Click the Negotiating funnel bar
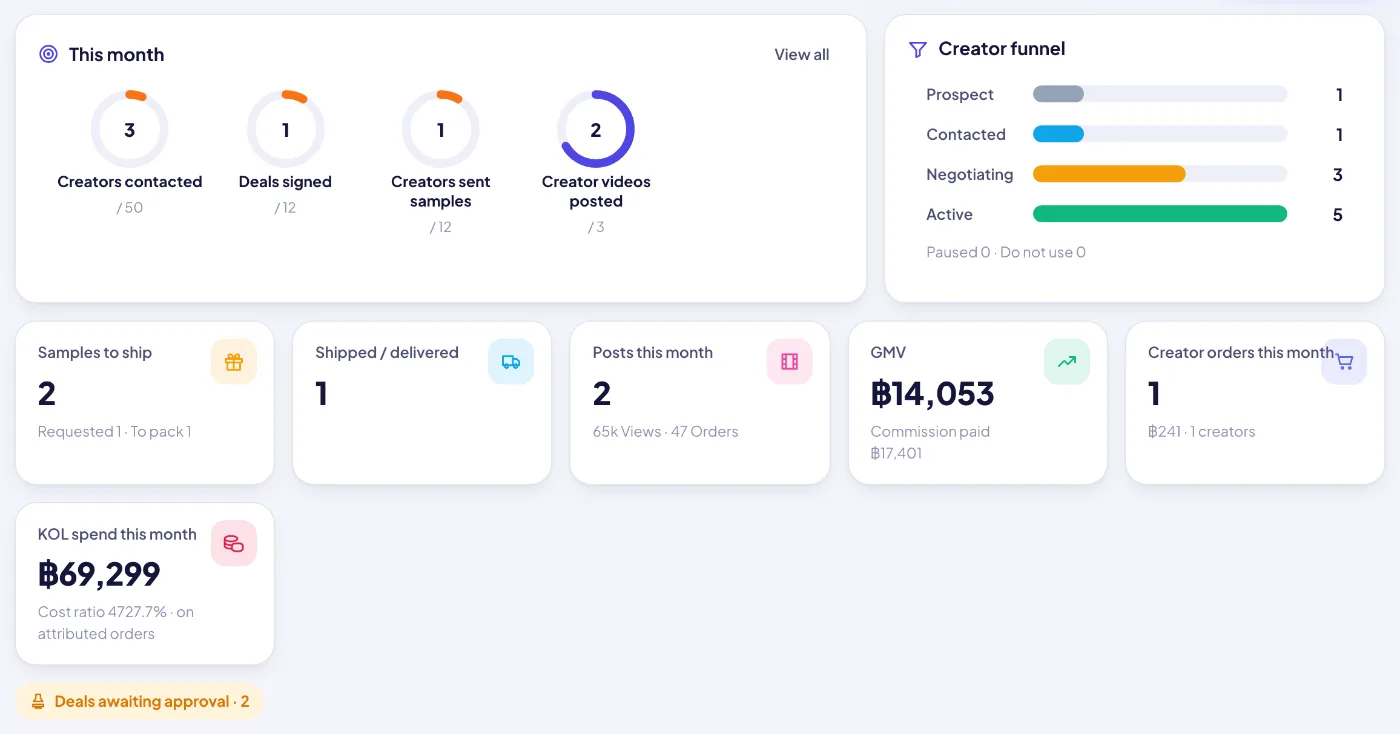This screenshot has height=734, width=1400. click(1160, 174)
